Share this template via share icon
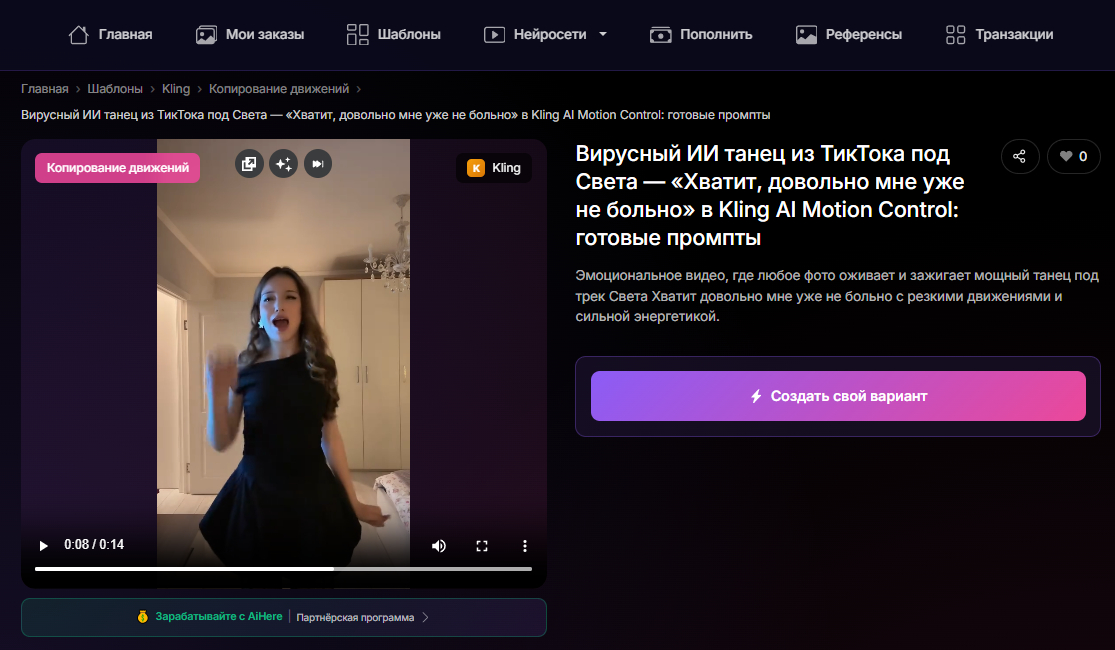This screenshot has height=650, width=1115. point(1020,156)
